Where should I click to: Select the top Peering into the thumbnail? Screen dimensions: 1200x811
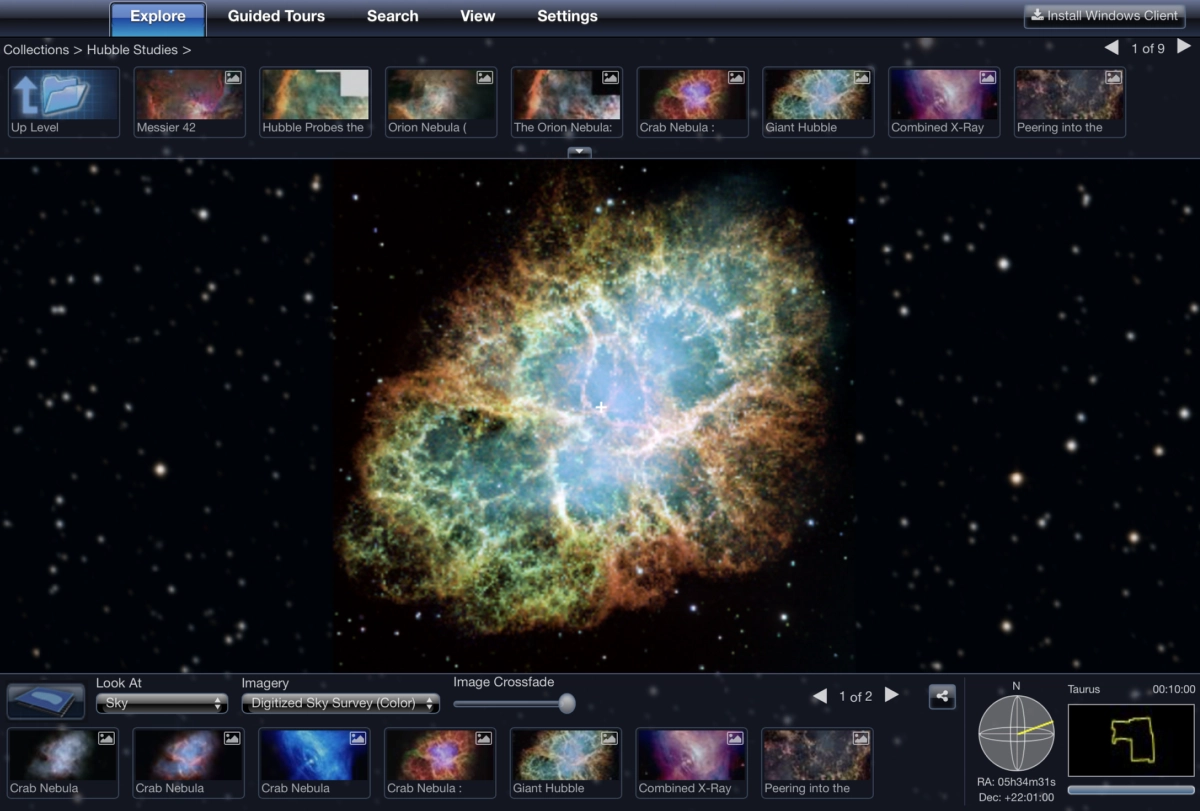1070,102
